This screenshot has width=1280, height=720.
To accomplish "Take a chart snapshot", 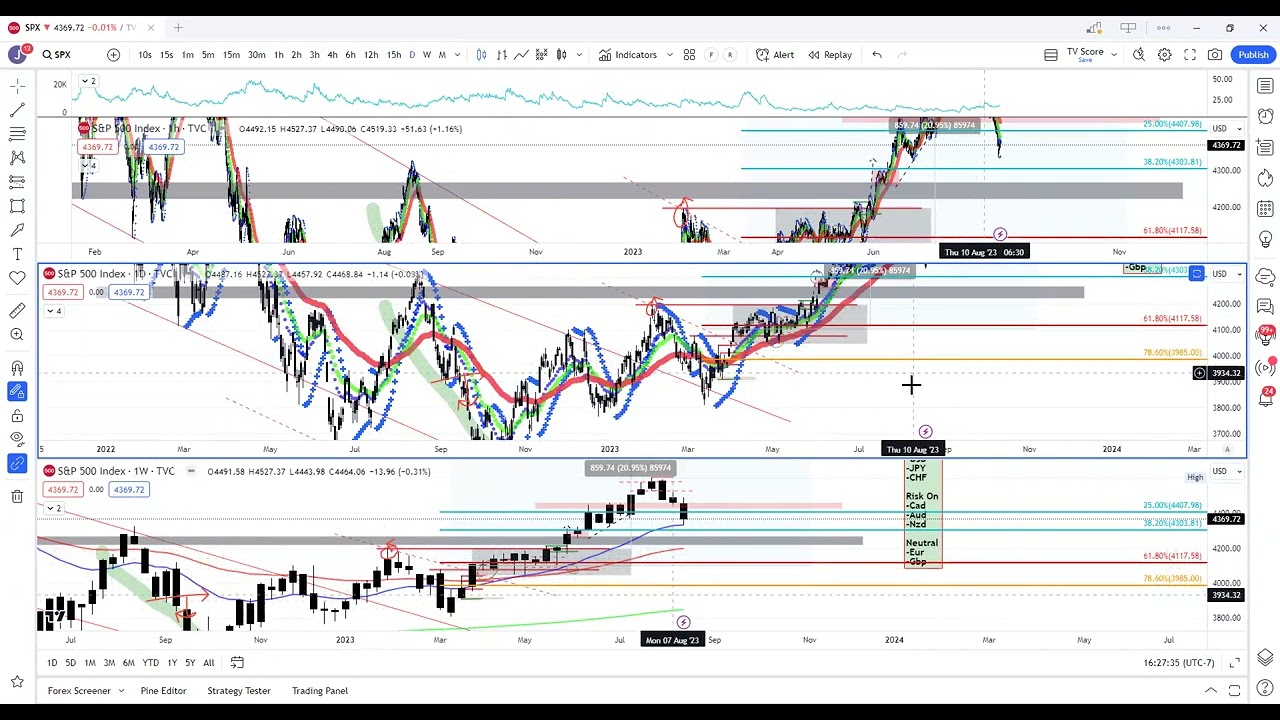I will point(1215,55).
